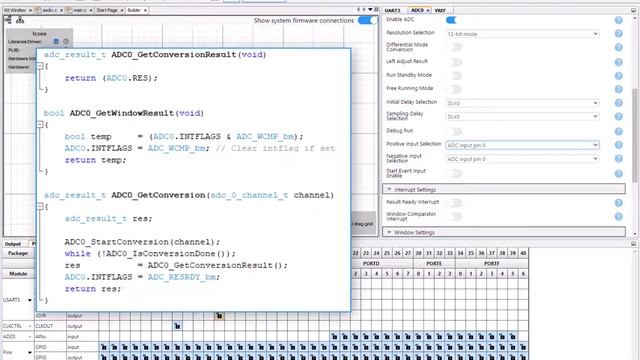
Task: Toggle Start Event Input Enable switch
Action: pos(454,174)
